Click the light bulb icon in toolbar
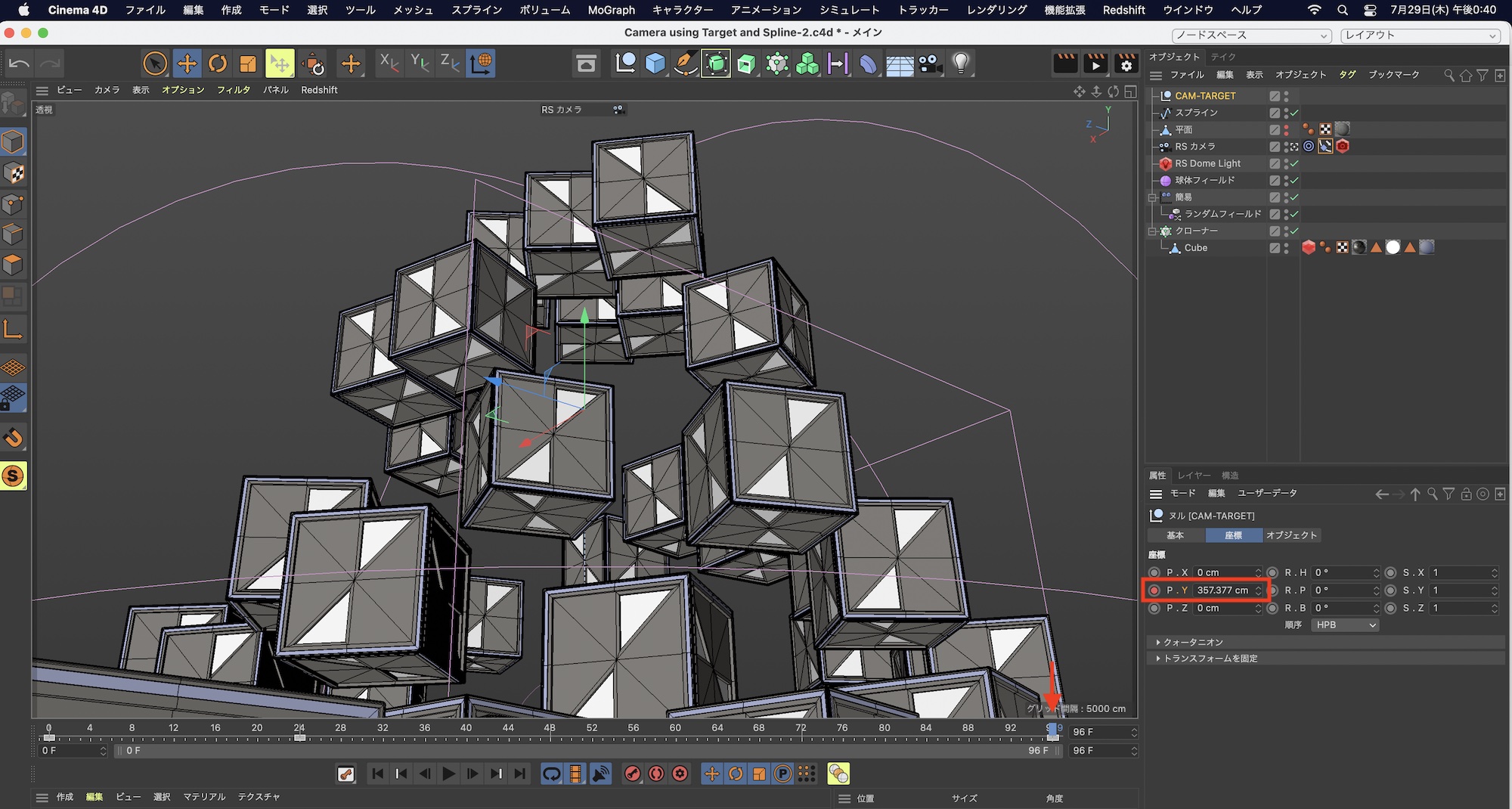Image resolution: width=1512 pixels, height=809 pixels. click(x=960, y=64)
